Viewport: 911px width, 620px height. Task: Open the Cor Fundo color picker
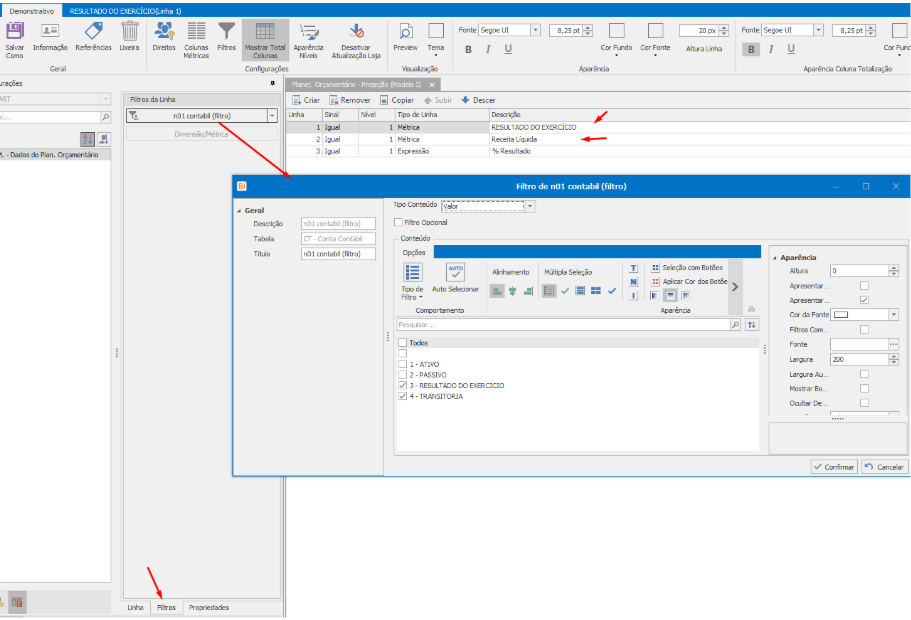point(616,38)
